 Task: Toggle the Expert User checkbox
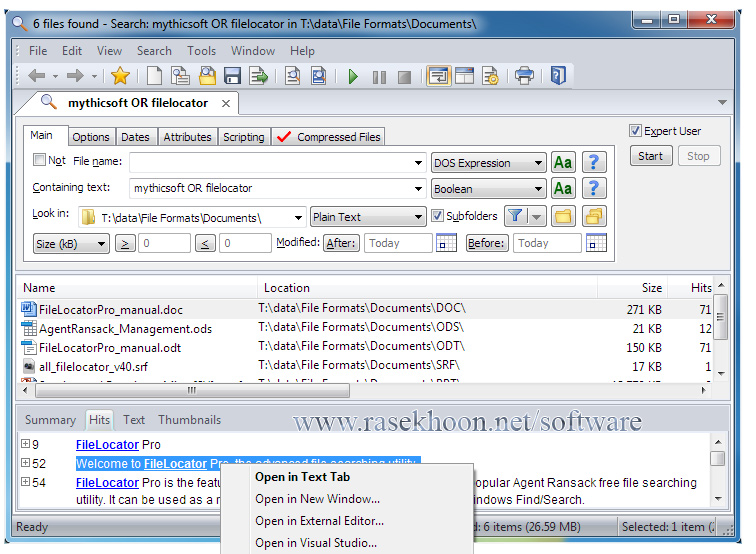635,131
